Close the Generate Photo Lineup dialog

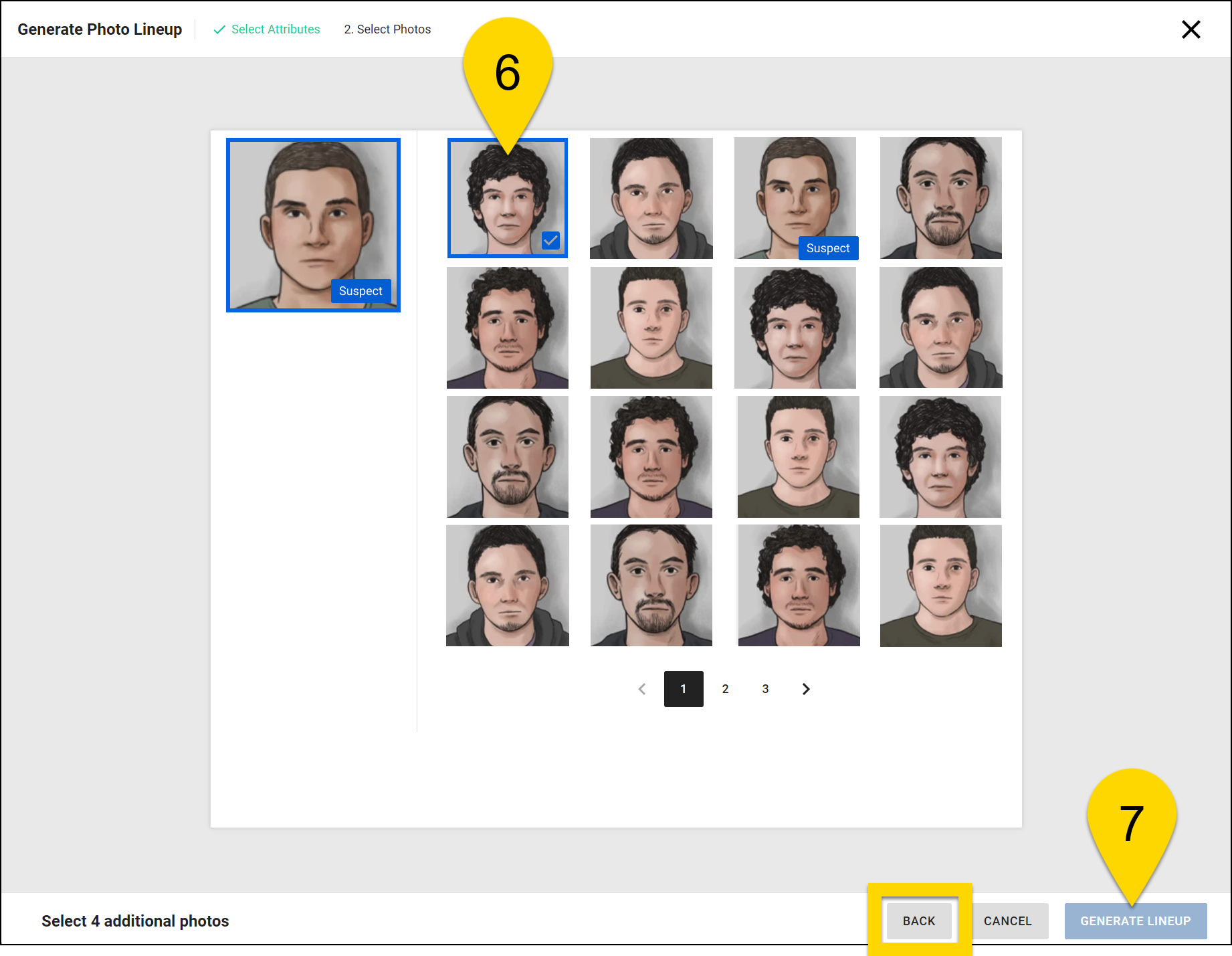[1191, 29]
